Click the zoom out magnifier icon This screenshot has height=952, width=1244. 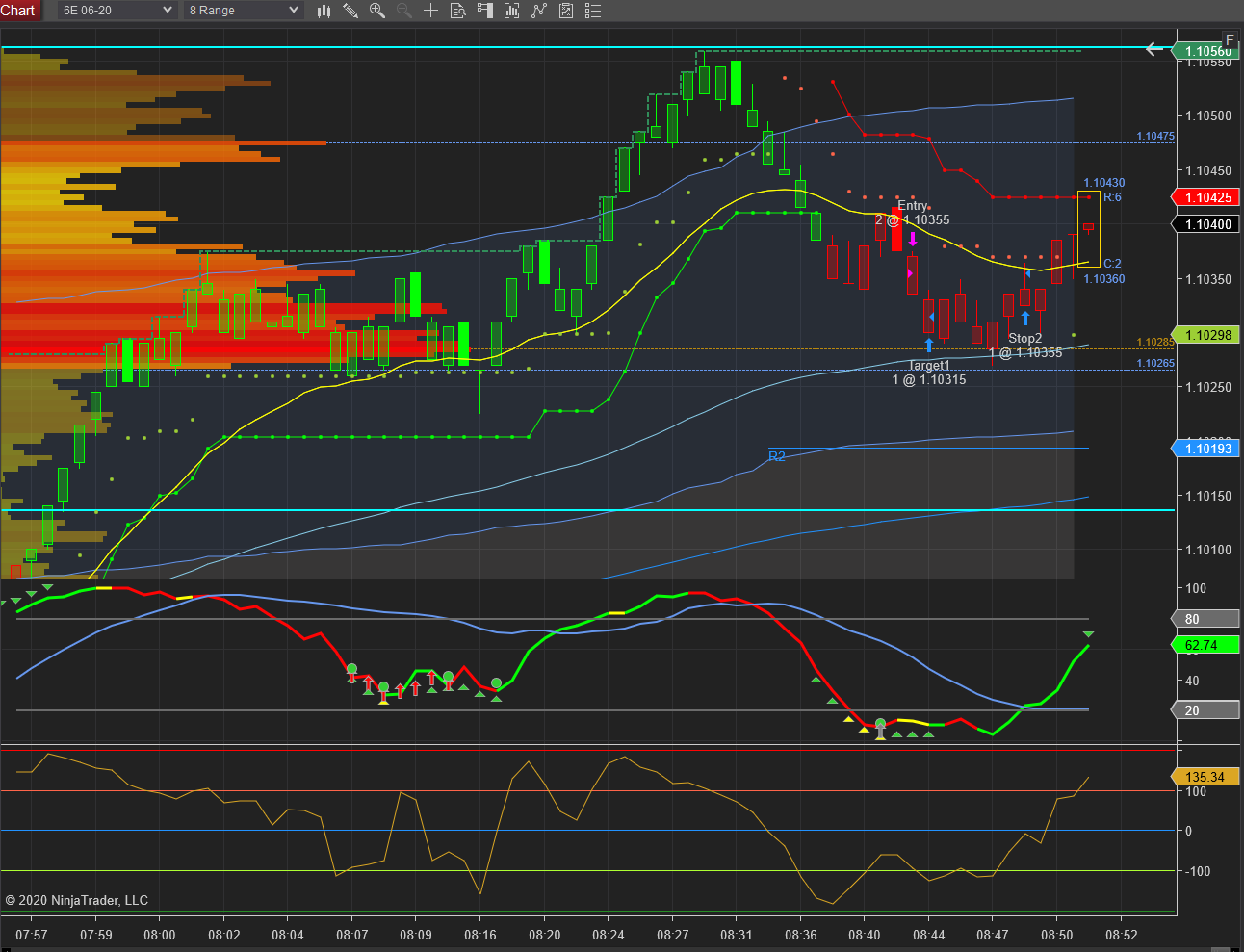(x=404, y=11)
